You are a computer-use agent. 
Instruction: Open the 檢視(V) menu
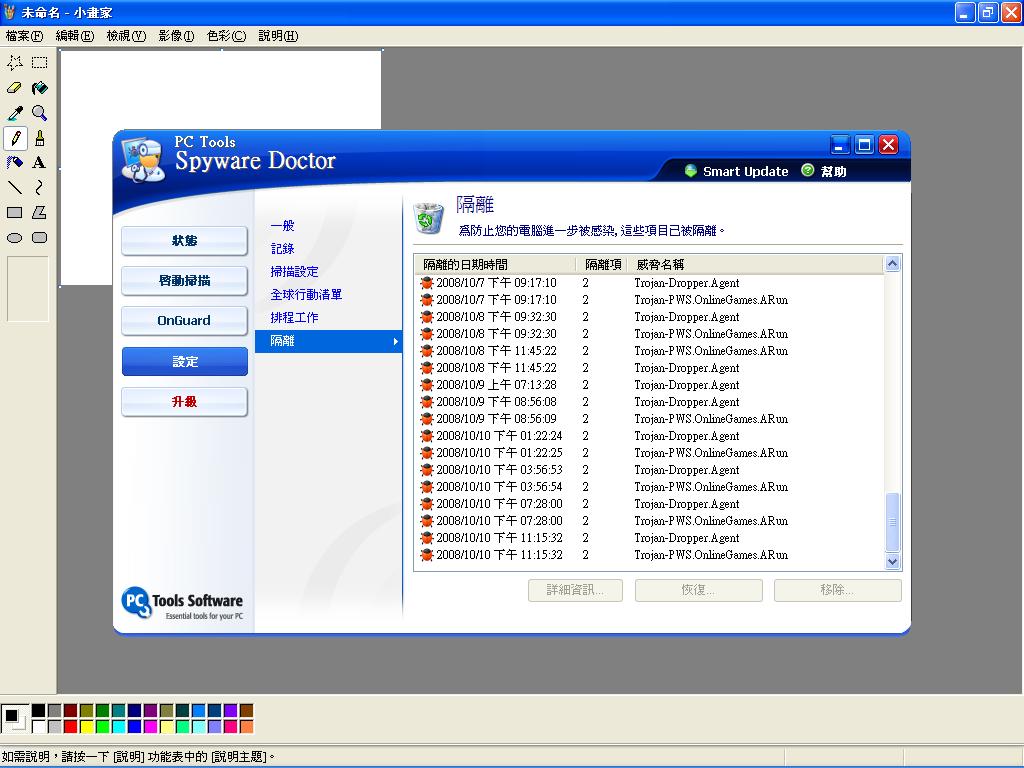(126, 36)
